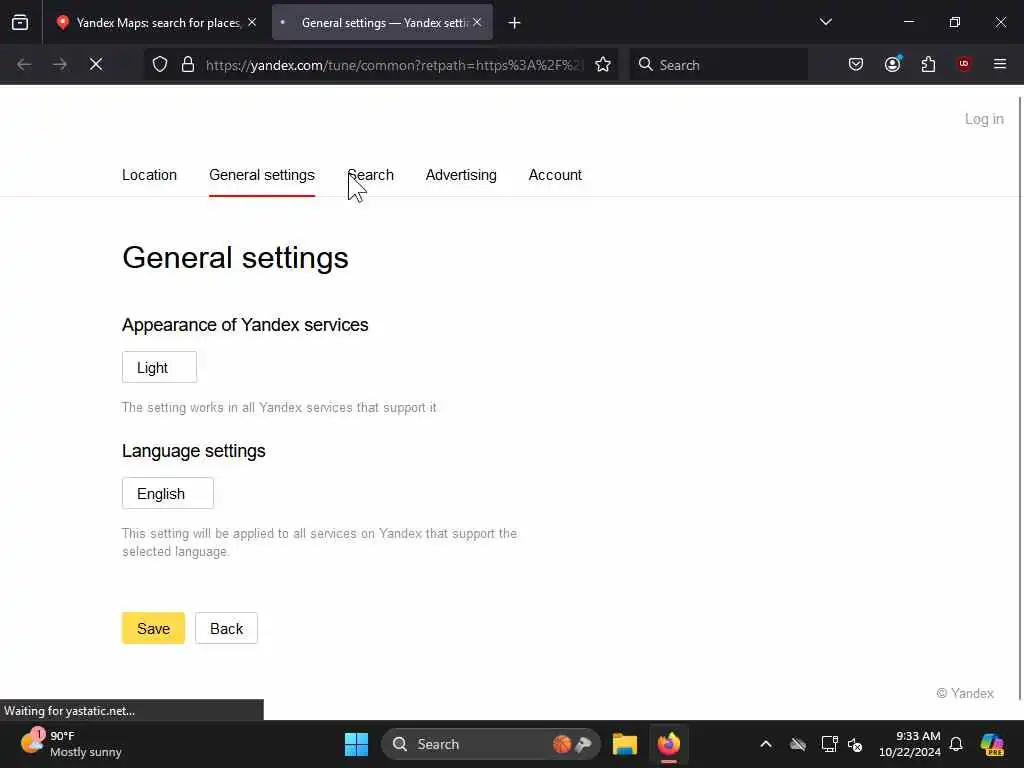Screen dimensions: 1024x768
Task: Open the clock and date panel
Action: (x=910, y=744)
